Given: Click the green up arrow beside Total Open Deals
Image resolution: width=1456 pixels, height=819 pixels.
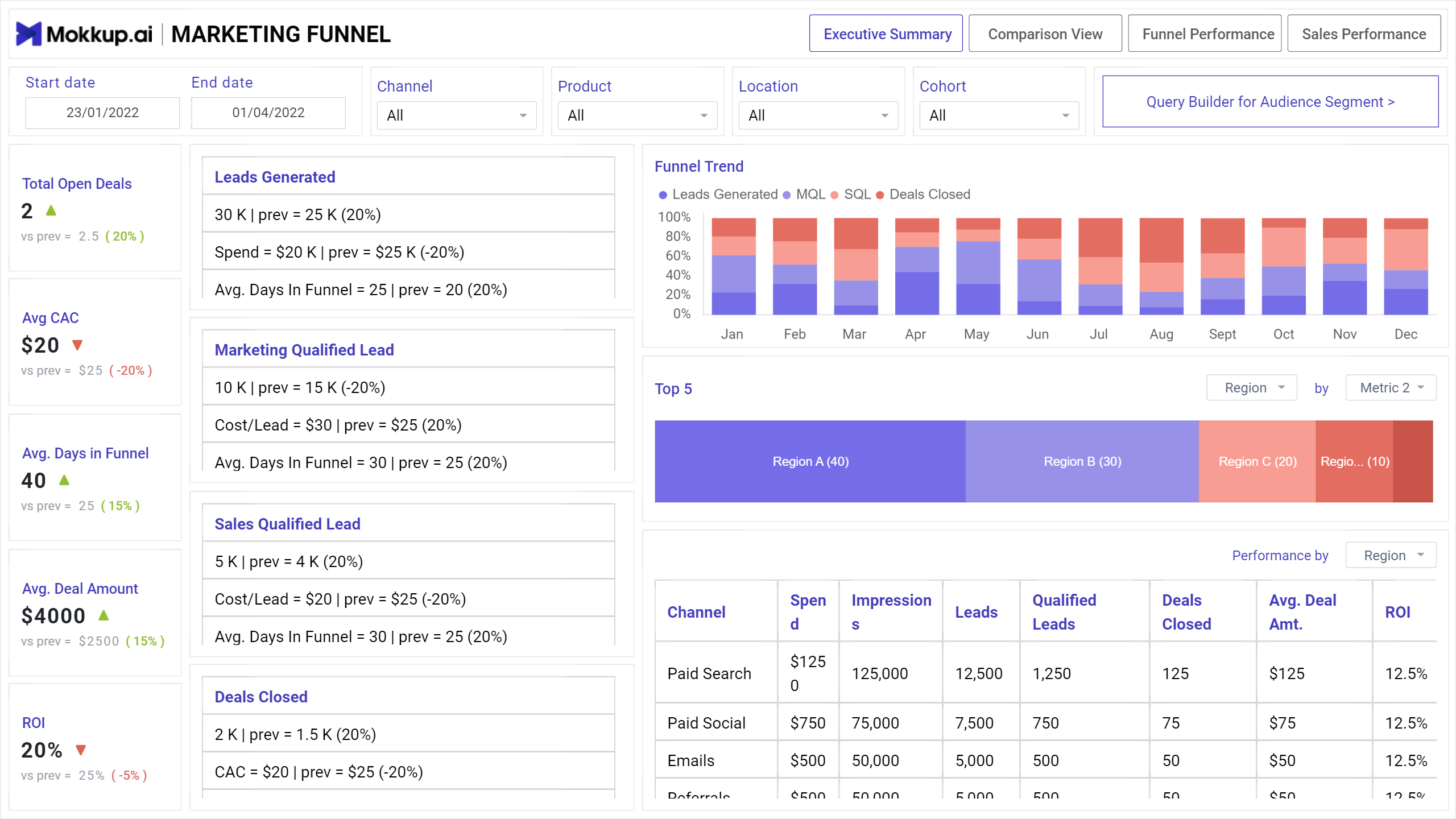Looking at the screenshot, I should tap(51, 210).
